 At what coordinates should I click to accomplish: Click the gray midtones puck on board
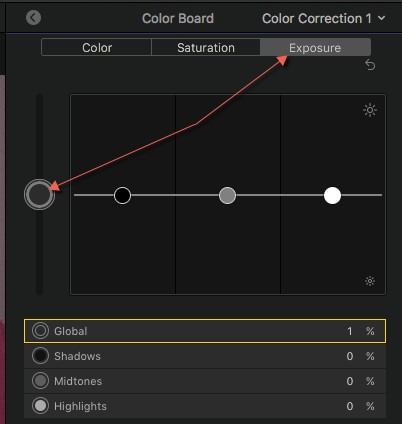227,195
